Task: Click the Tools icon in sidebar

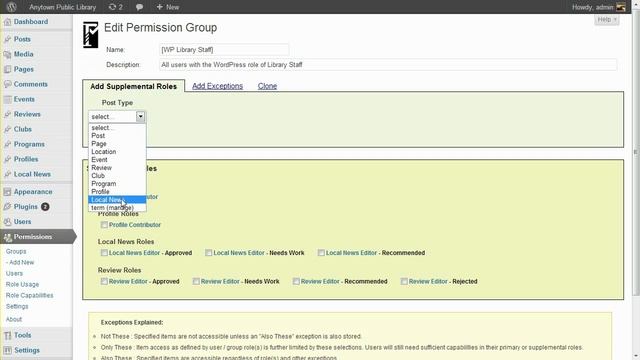Action: pos(7,336)
